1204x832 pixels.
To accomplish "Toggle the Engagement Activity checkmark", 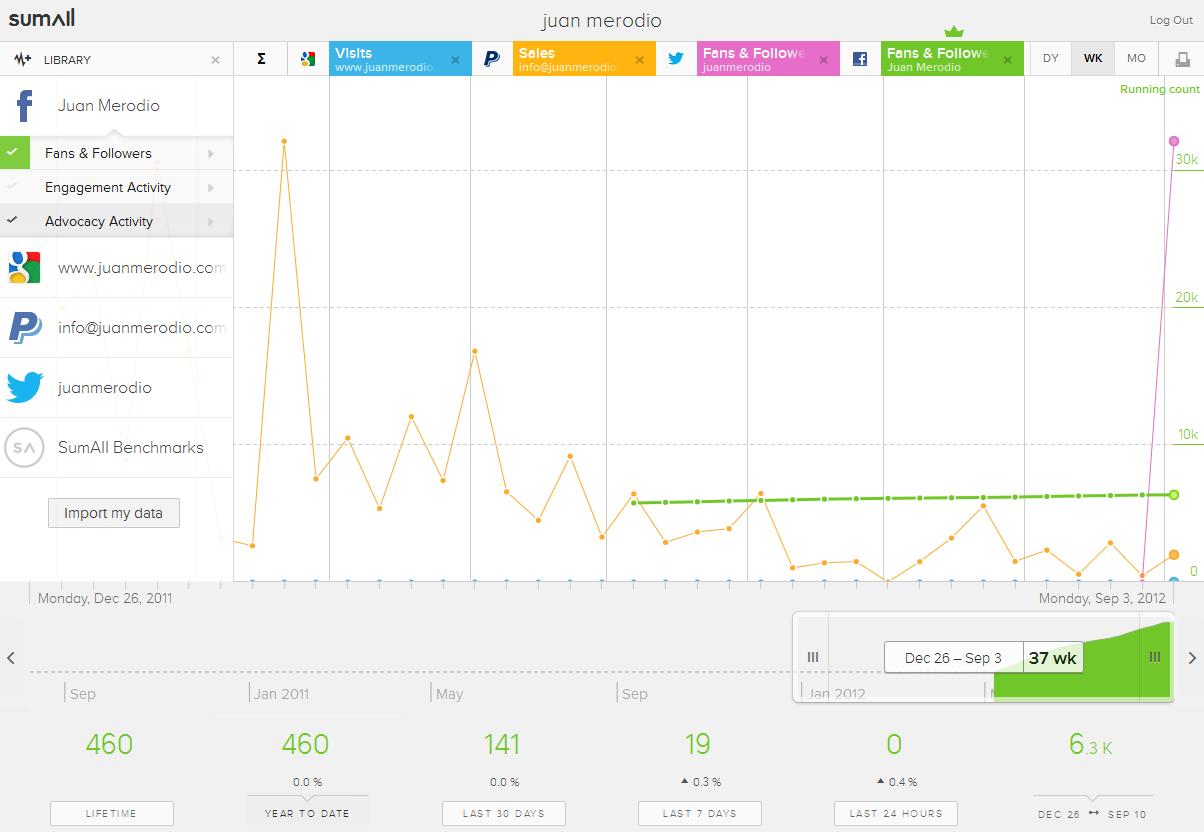I will tap(12, 187).
